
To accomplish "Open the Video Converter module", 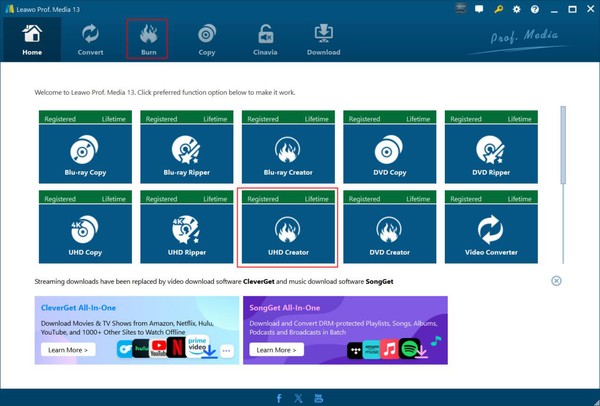I will tap(491, 227).
